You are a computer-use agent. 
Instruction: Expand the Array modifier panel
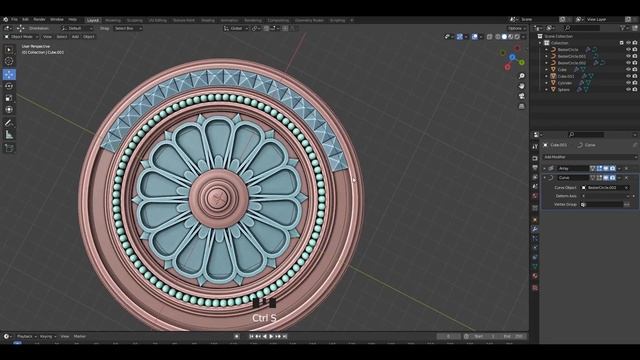[544, 168]
